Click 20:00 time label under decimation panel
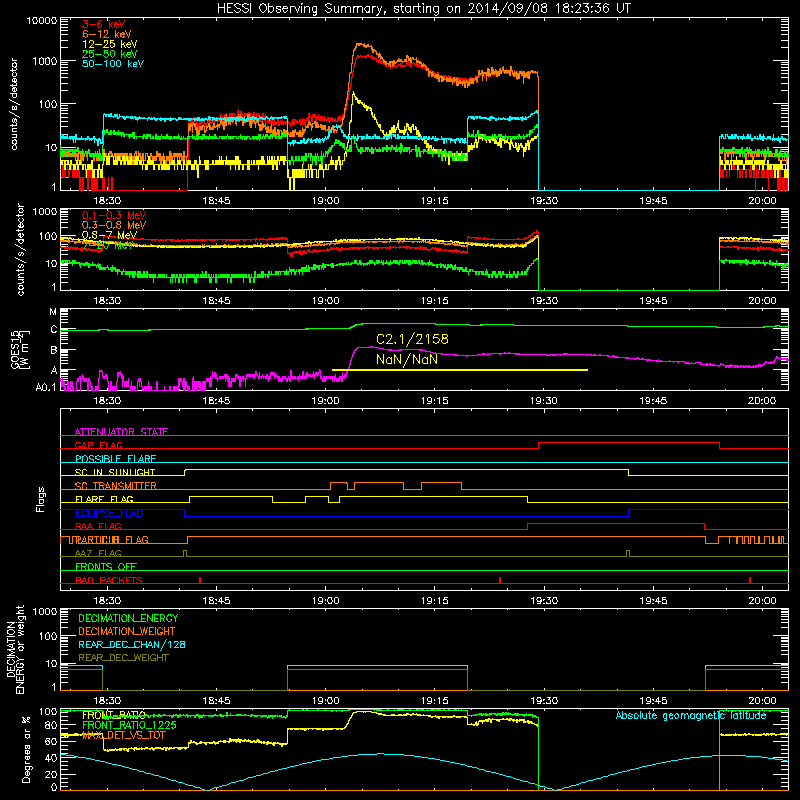800x800 pixels. 762,701
